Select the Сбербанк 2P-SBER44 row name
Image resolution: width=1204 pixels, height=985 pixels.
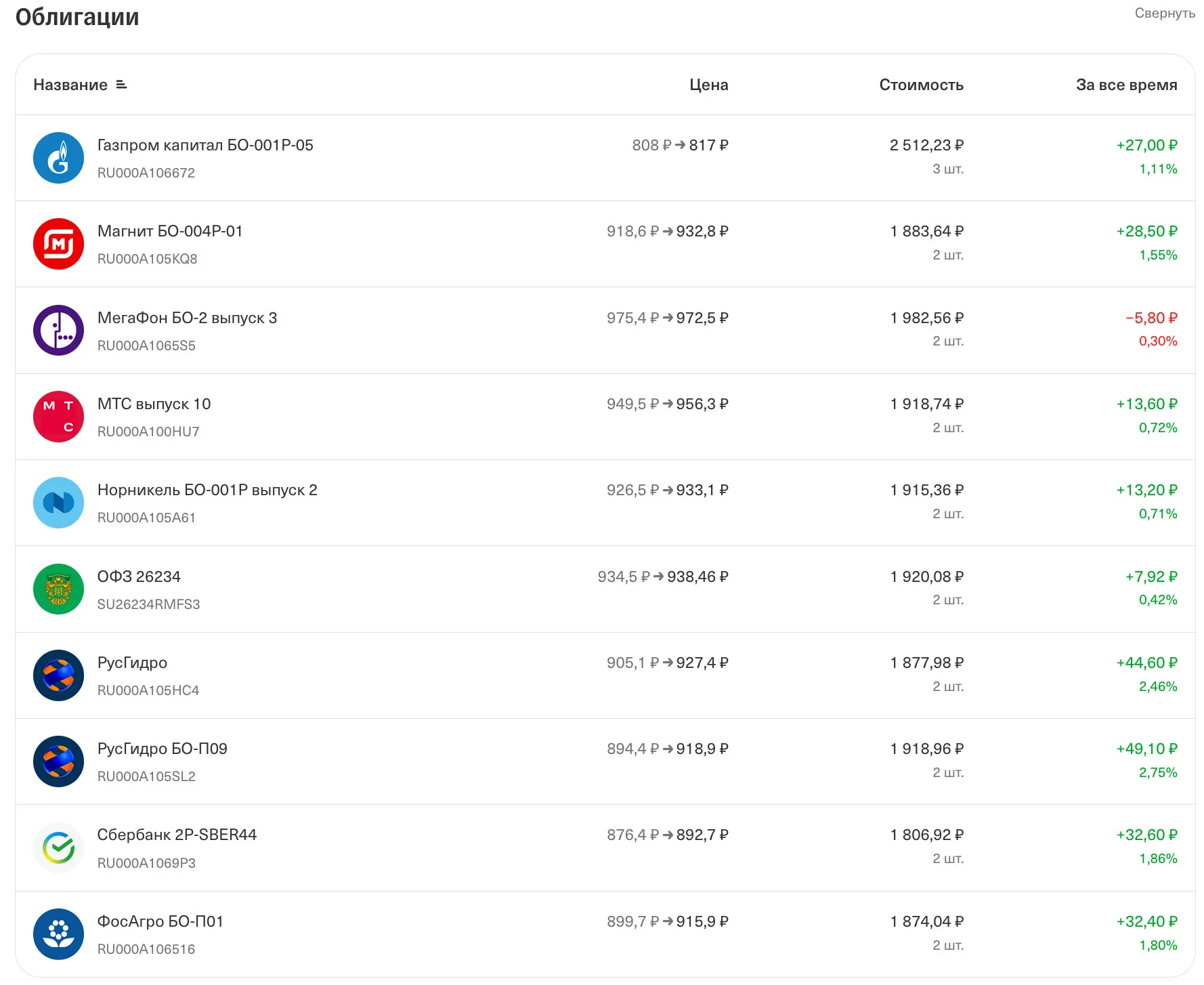tap(177, 835)
